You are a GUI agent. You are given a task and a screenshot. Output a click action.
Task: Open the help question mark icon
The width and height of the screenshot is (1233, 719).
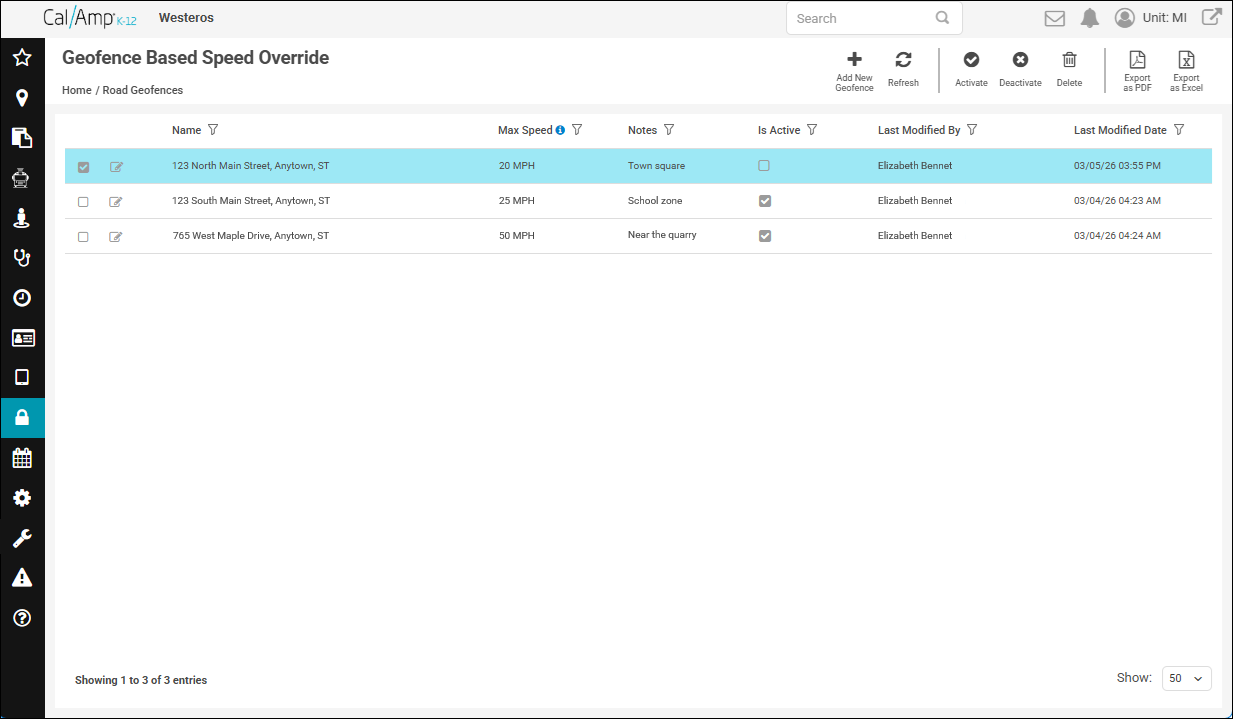22,618
